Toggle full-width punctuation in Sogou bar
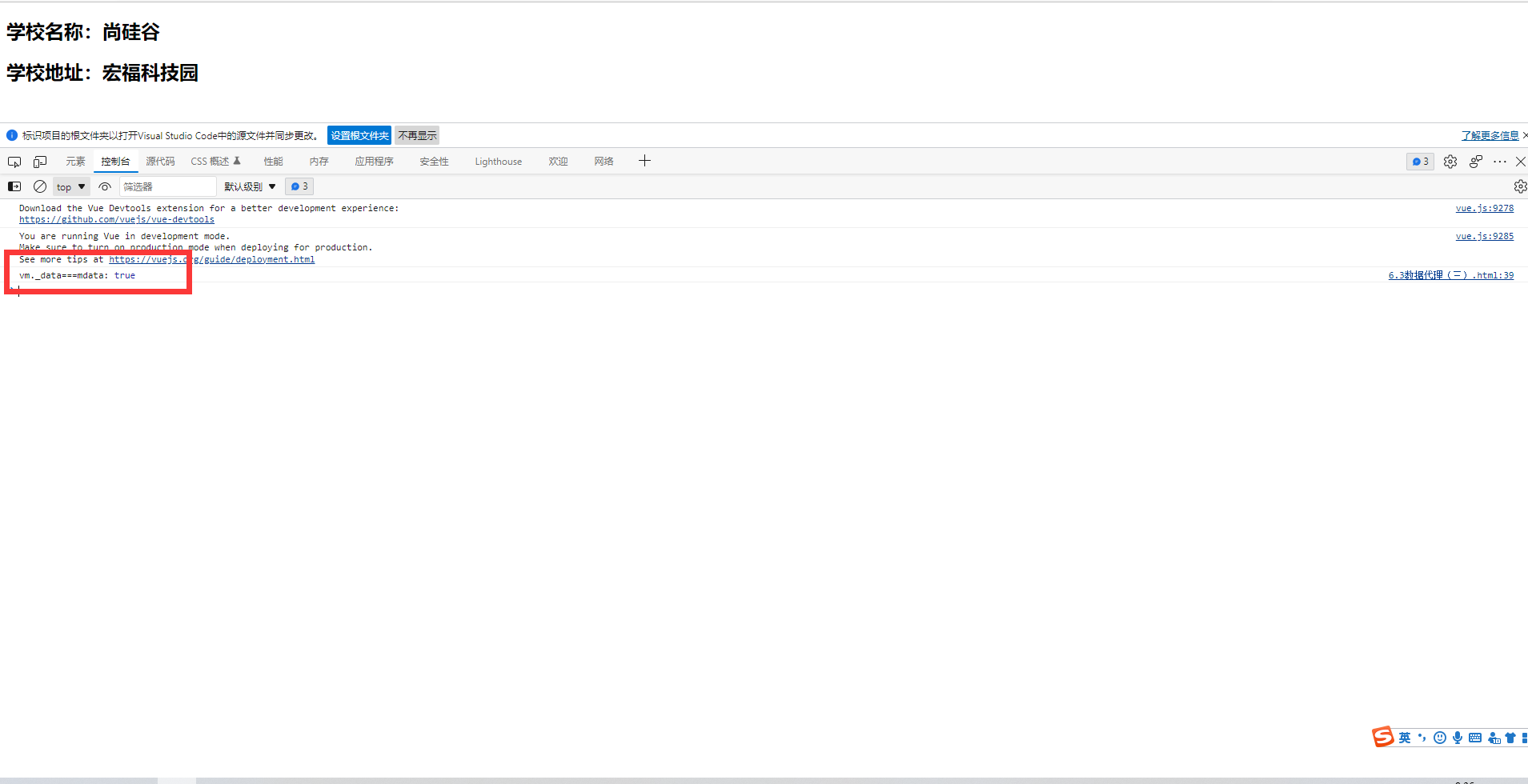The image size is (1528, 784). pos(1422,737)
